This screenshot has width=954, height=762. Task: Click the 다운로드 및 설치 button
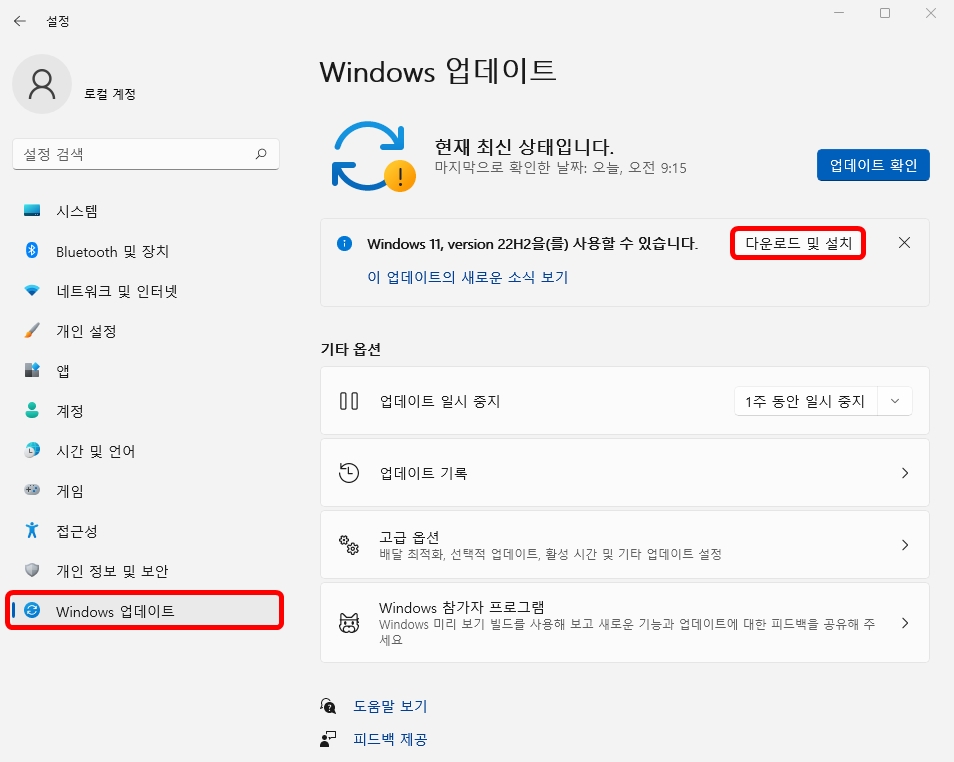pyautogui.click(x=798, y=243)
